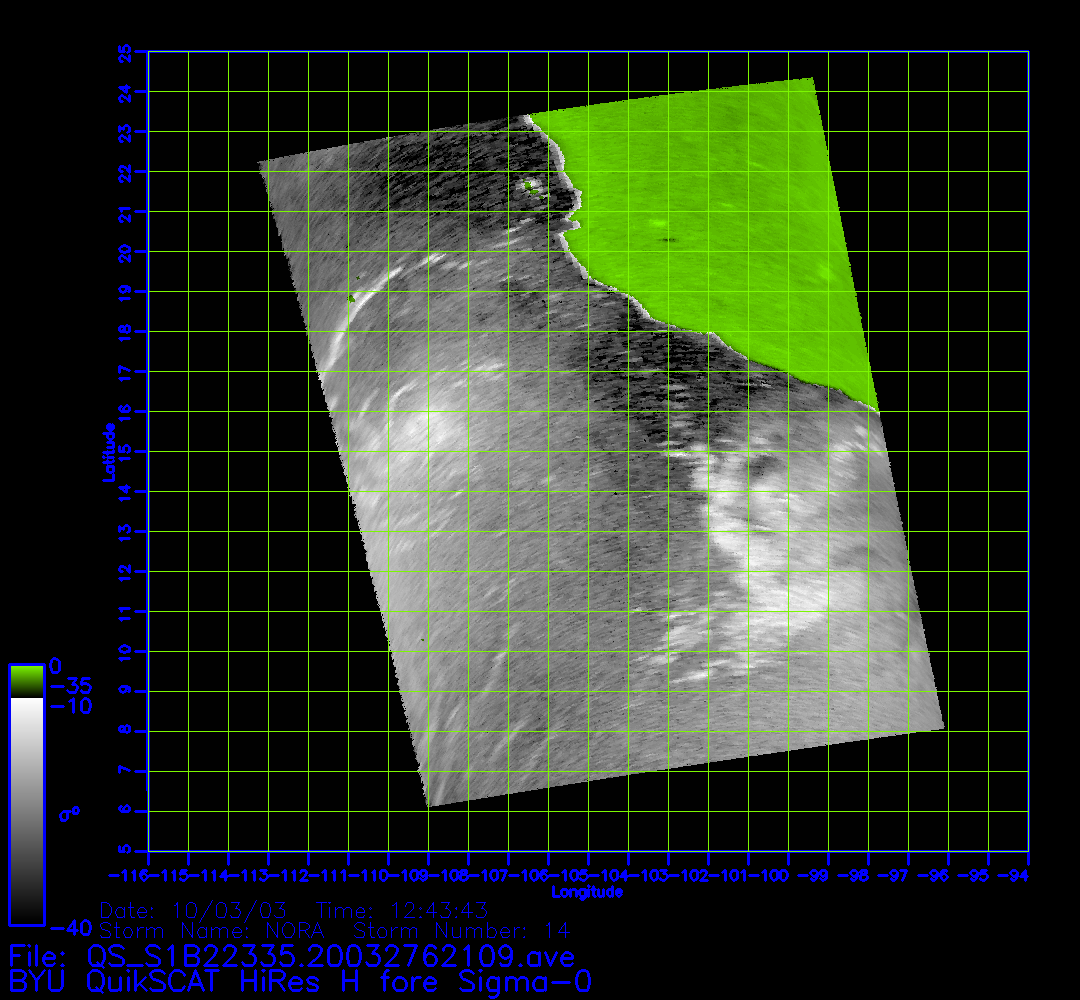Click the sigma-0 symbol beside the color bar
Viewport: 1080px width, 1000px height.
coord(69,814)
